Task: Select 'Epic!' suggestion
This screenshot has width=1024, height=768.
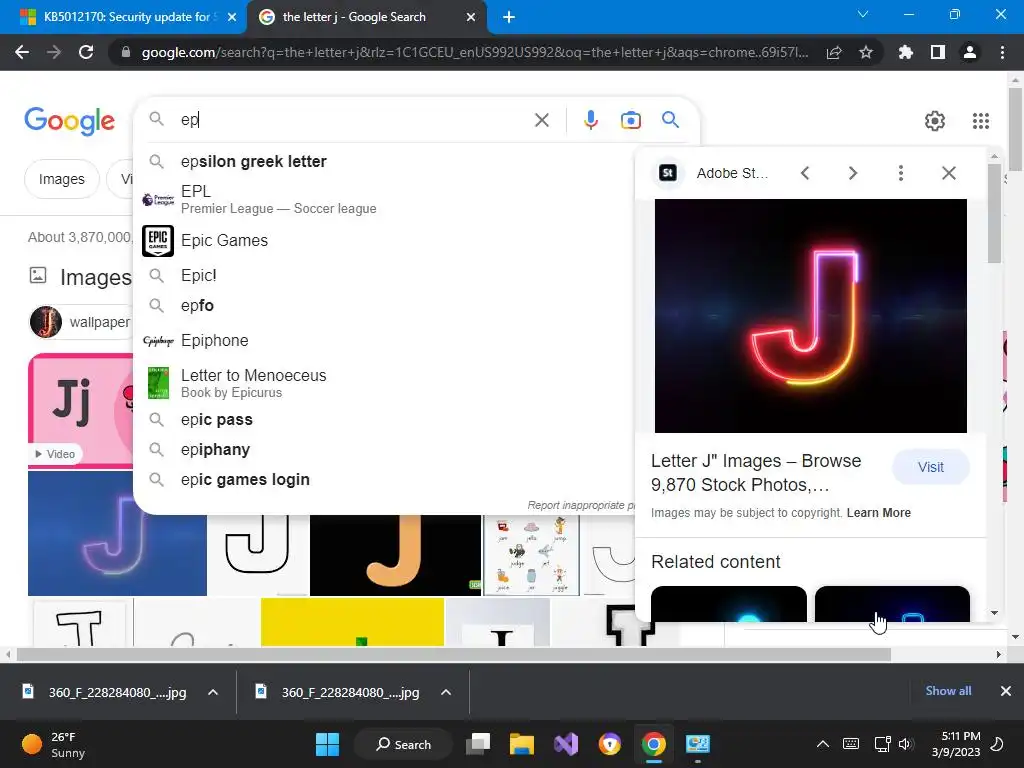Action: click(385, 276)
